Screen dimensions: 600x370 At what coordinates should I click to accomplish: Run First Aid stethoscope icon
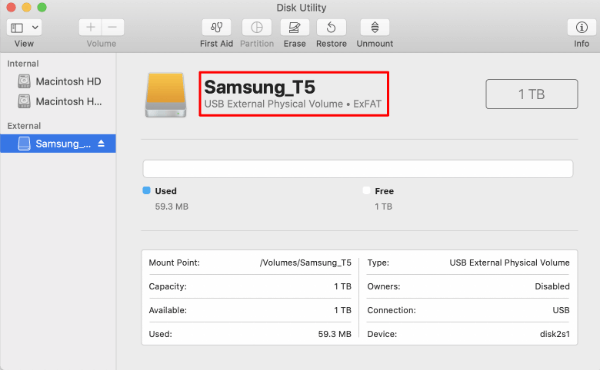pyautogui.click(x=216, y=27)
